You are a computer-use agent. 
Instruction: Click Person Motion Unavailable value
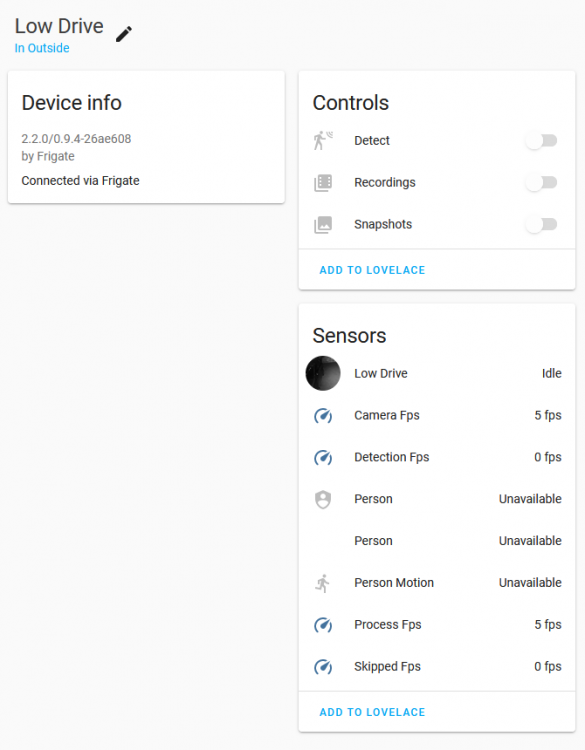530,583
